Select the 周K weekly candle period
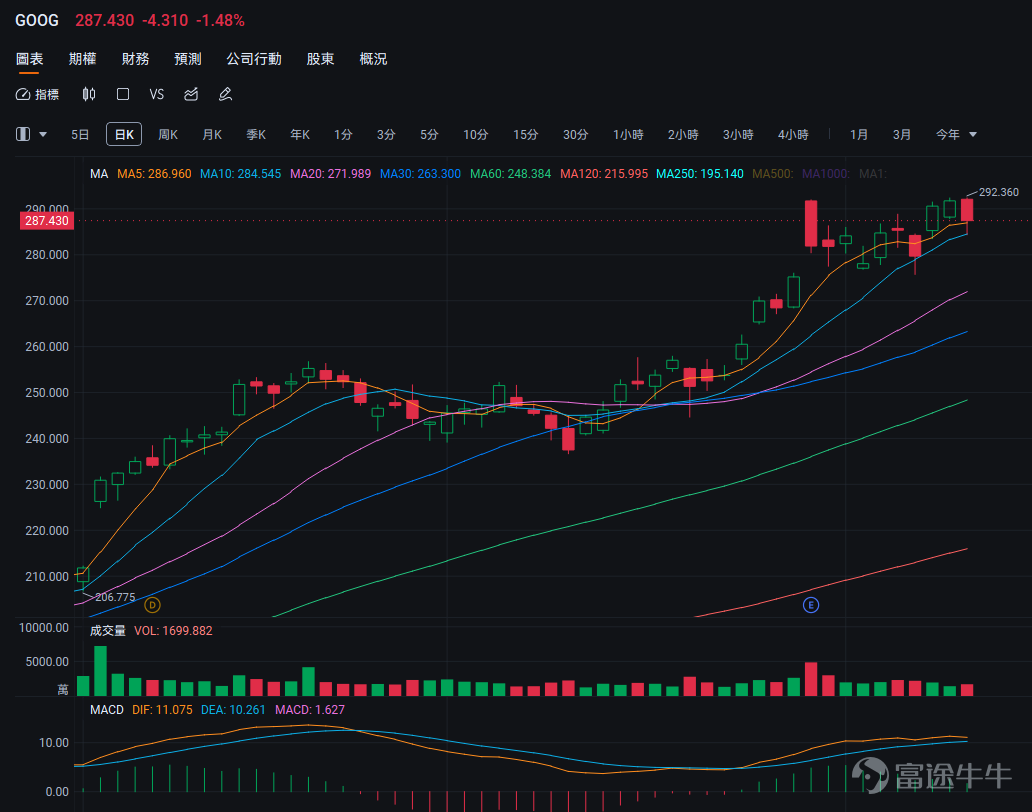Viewport: 1032px width, 812px height. click(x=168, y=135)
